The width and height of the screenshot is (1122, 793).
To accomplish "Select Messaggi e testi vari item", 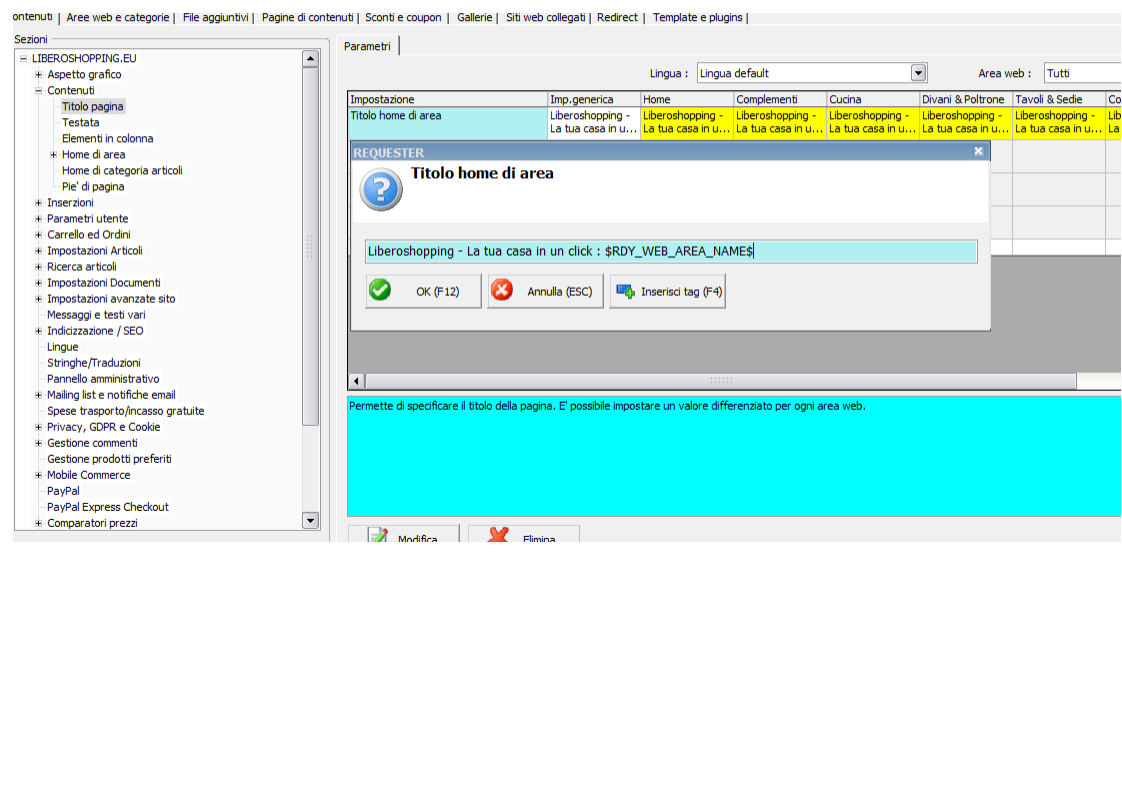I will pos(96,315).
